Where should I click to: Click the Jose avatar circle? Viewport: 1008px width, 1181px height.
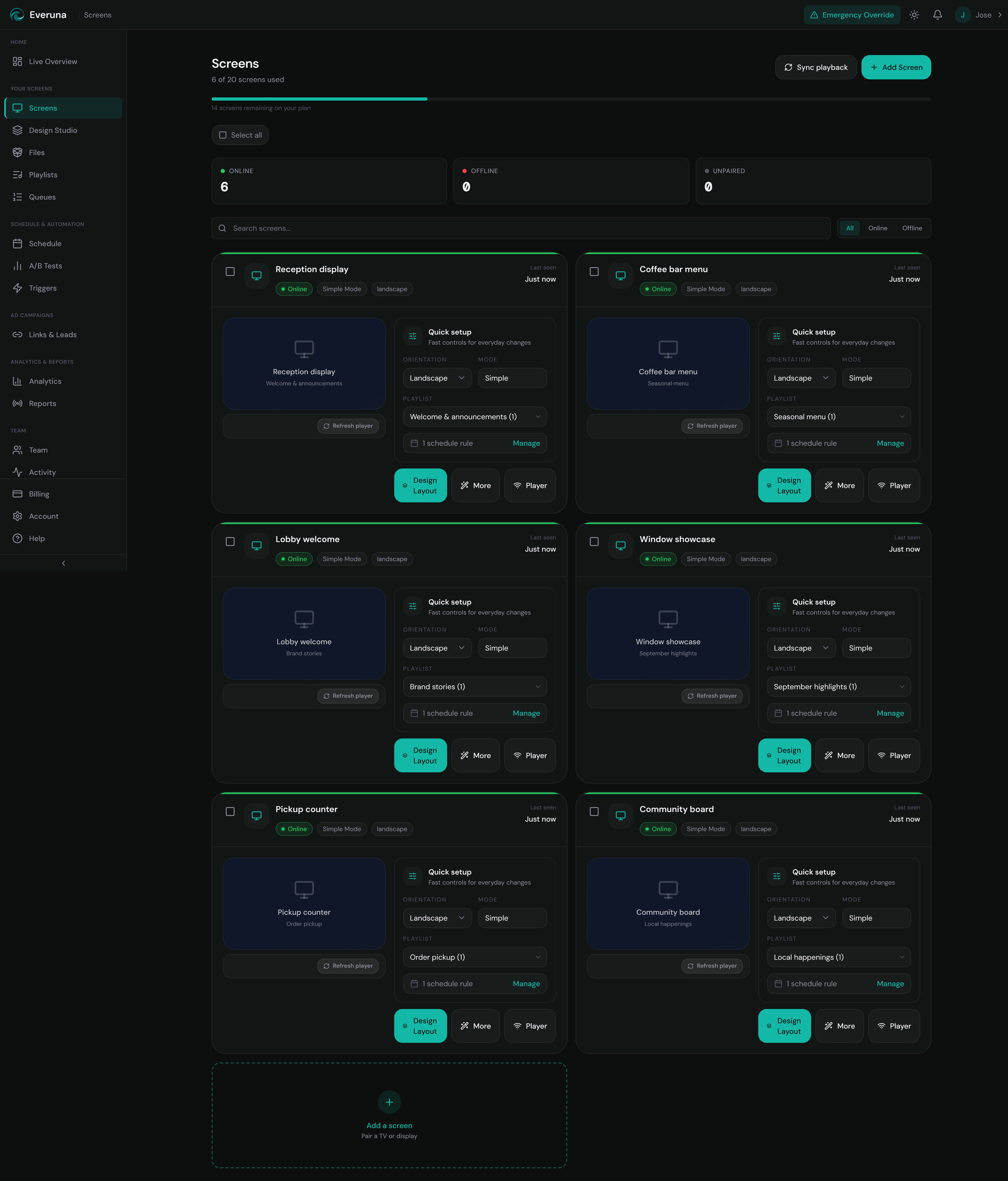[962, 15]
